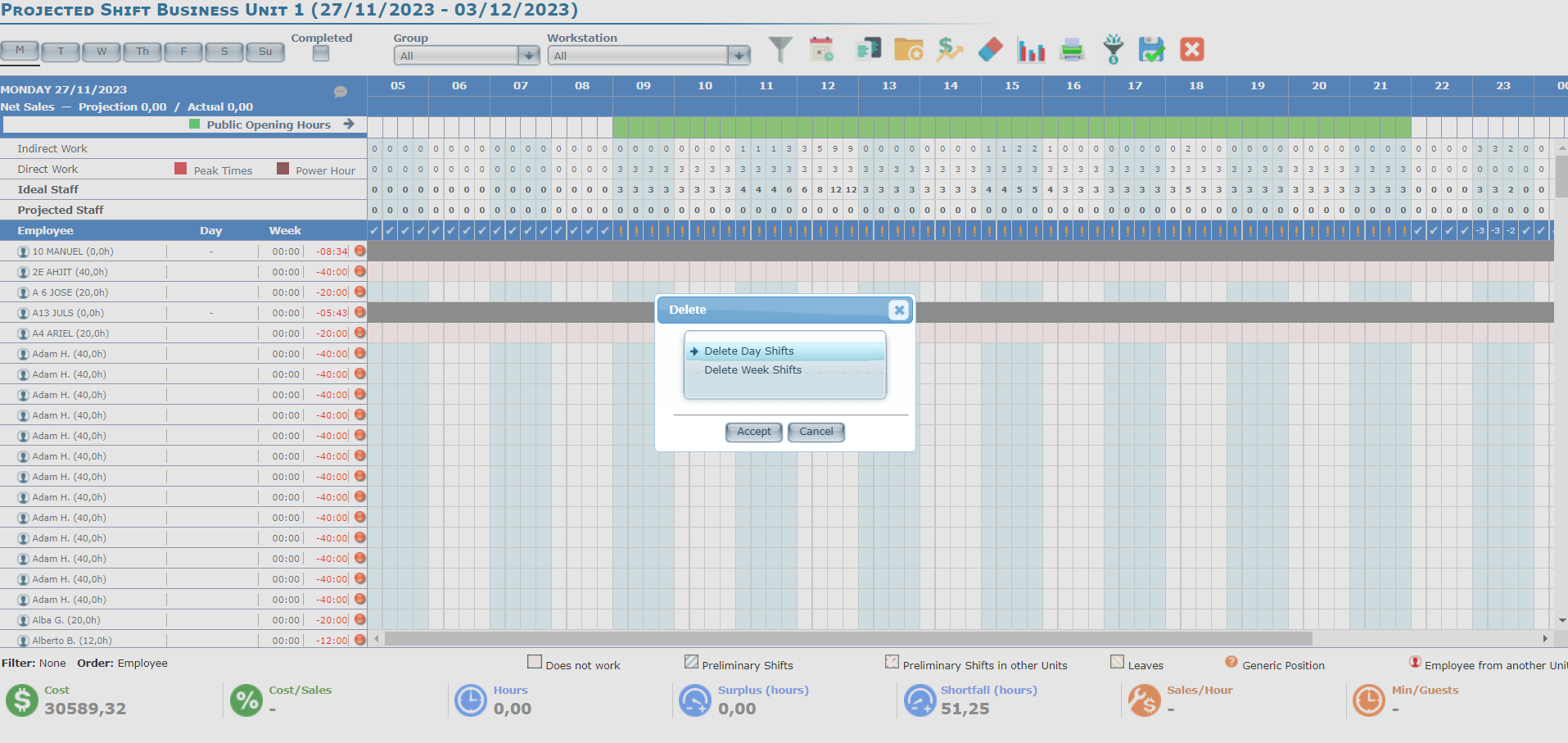The height and width of the screenshot is (743, 1568).
Task: Click the red status icon for 10 MANUEL
Action: (359, 251)
